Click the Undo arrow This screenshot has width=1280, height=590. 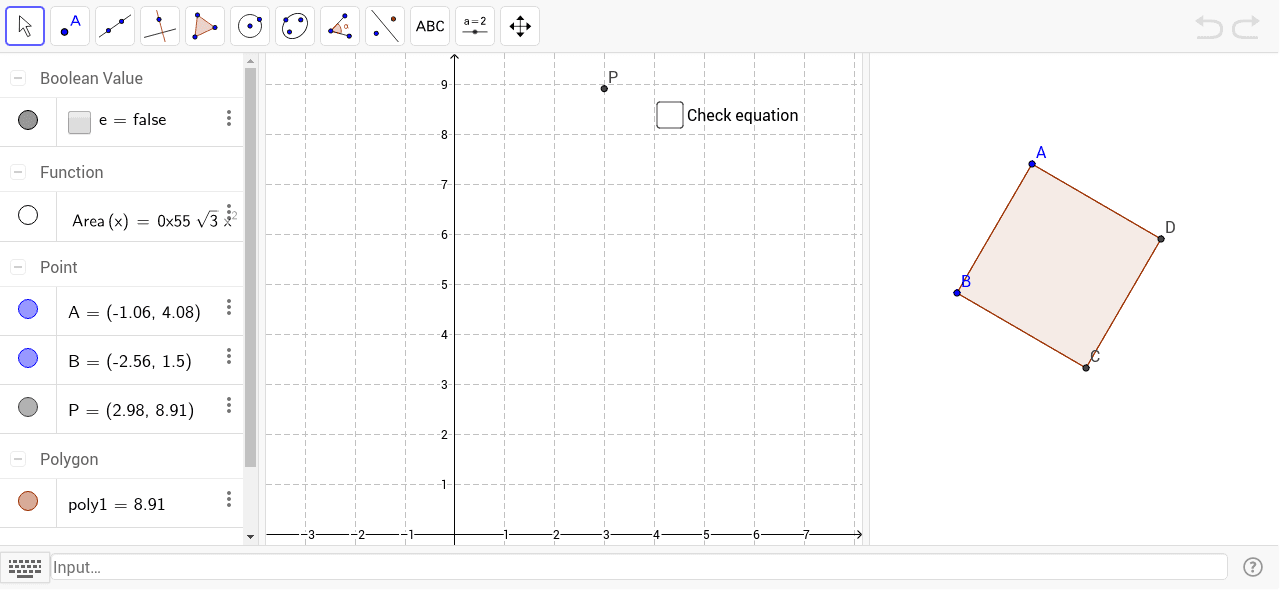pyautogui.click(x=1209, y=27)
